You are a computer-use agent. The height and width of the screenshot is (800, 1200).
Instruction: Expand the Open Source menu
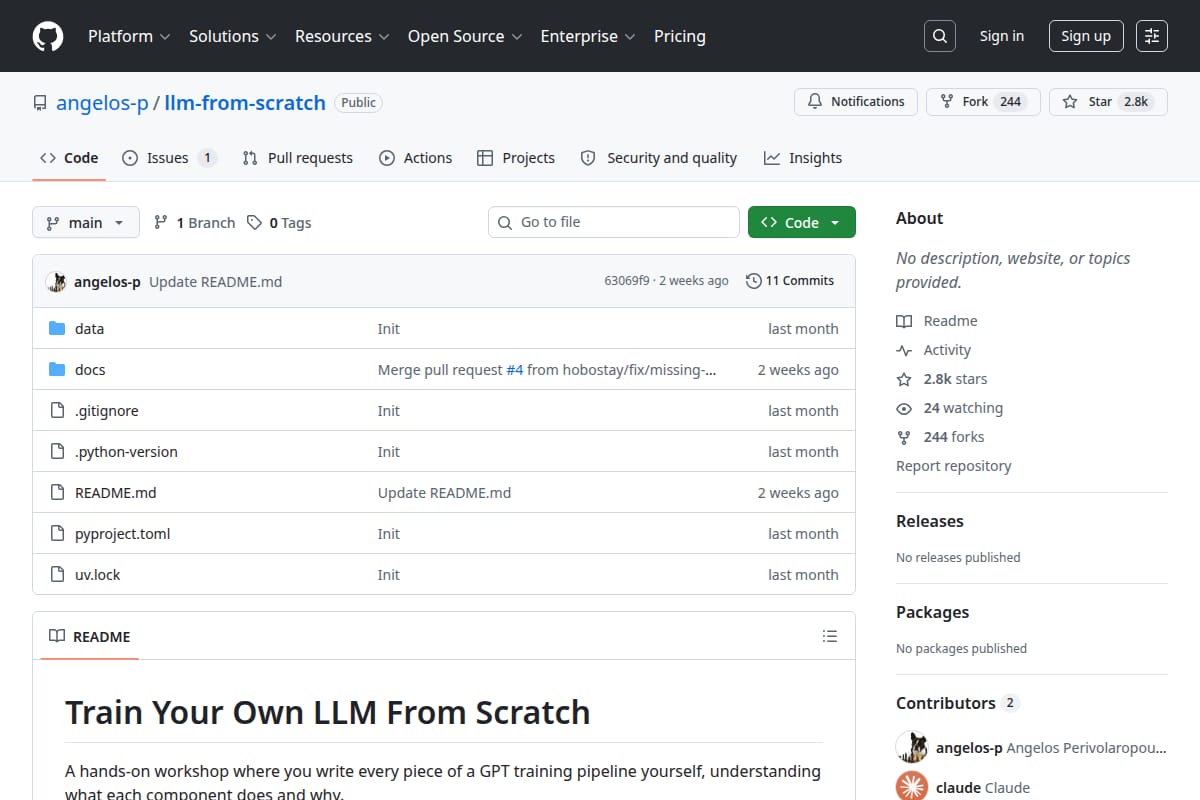tap(465, 36)
